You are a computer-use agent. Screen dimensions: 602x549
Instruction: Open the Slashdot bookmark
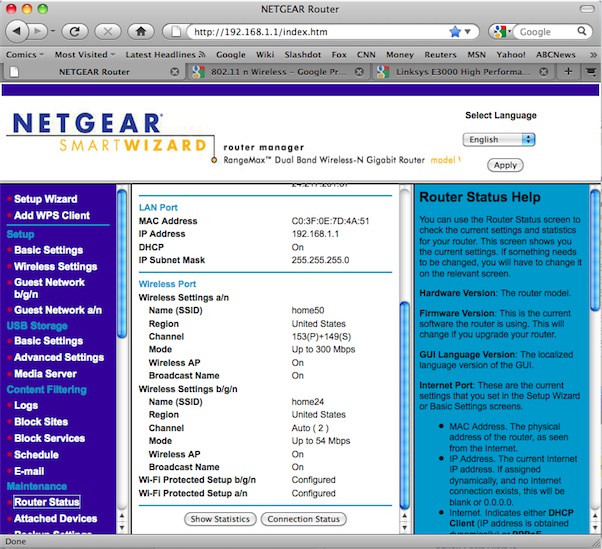click(x=303, y=55)
